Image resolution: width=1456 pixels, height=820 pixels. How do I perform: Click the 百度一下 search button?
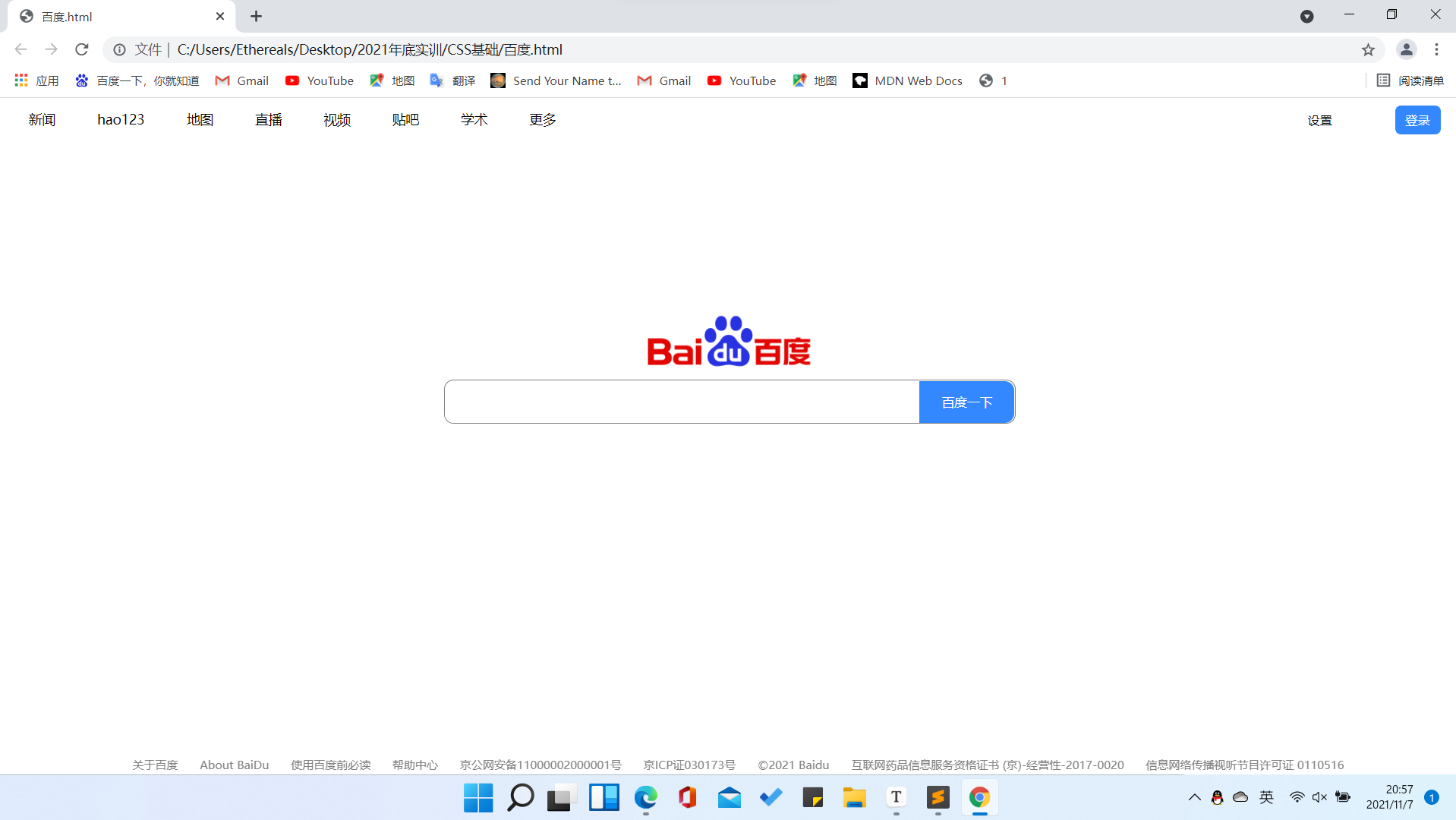[966, 402]
